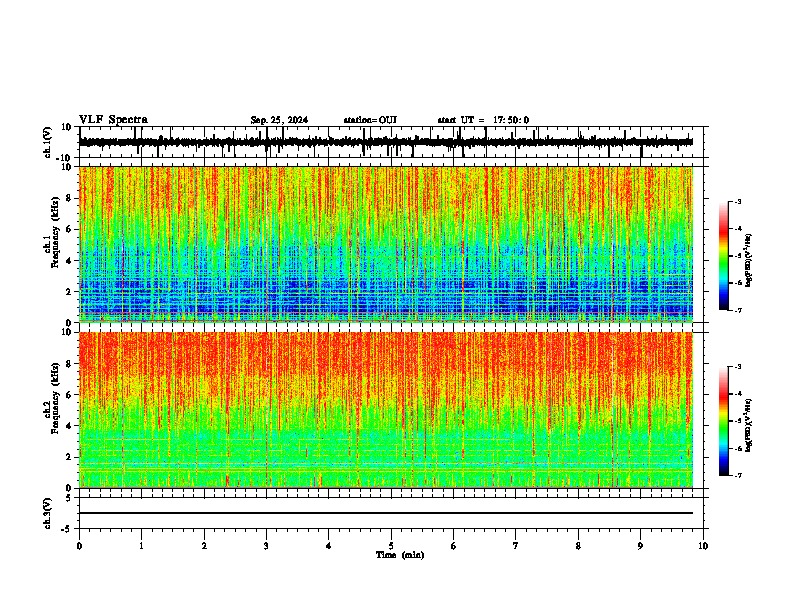The width and height of the screenshot is (792, 612).
Task: Click the "-3" label on ch.1 color scale
Action: [x=738, y=202]
